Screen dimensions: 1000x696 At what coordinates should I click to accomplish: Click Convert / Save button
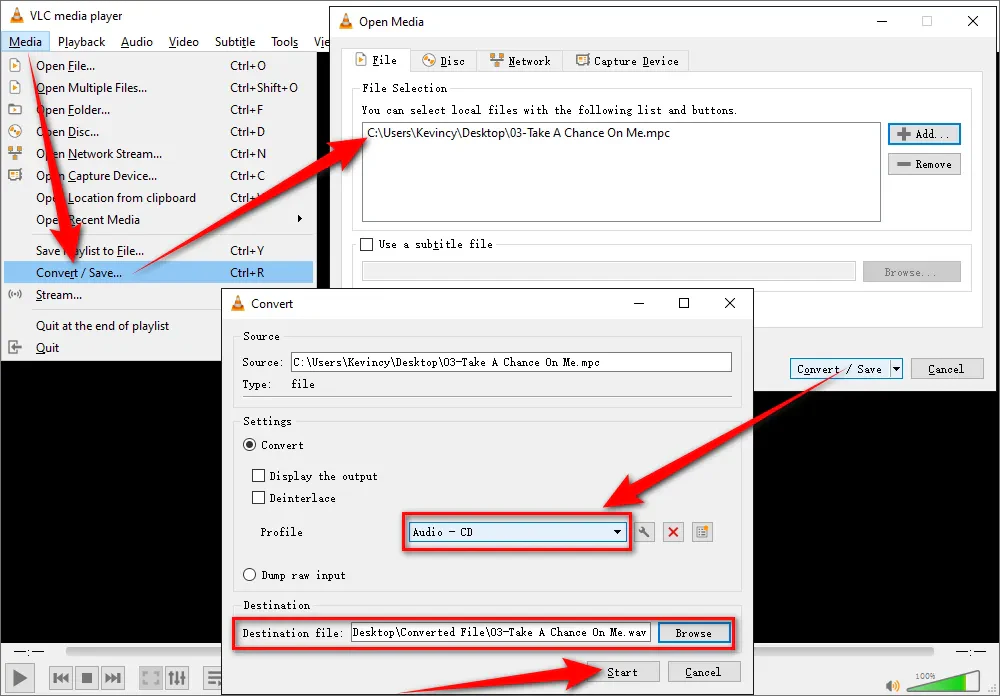coord(839,369)
